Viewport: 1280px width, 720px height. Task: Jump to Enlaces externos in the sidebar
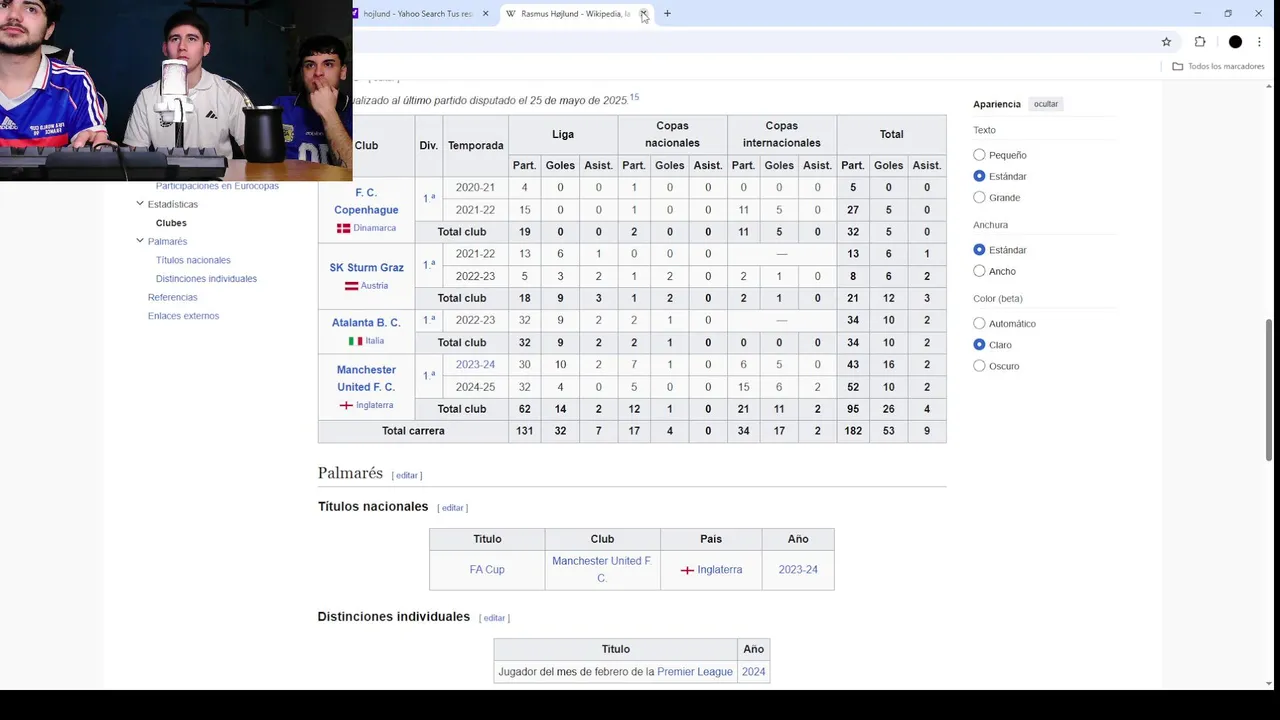[183, 316]
